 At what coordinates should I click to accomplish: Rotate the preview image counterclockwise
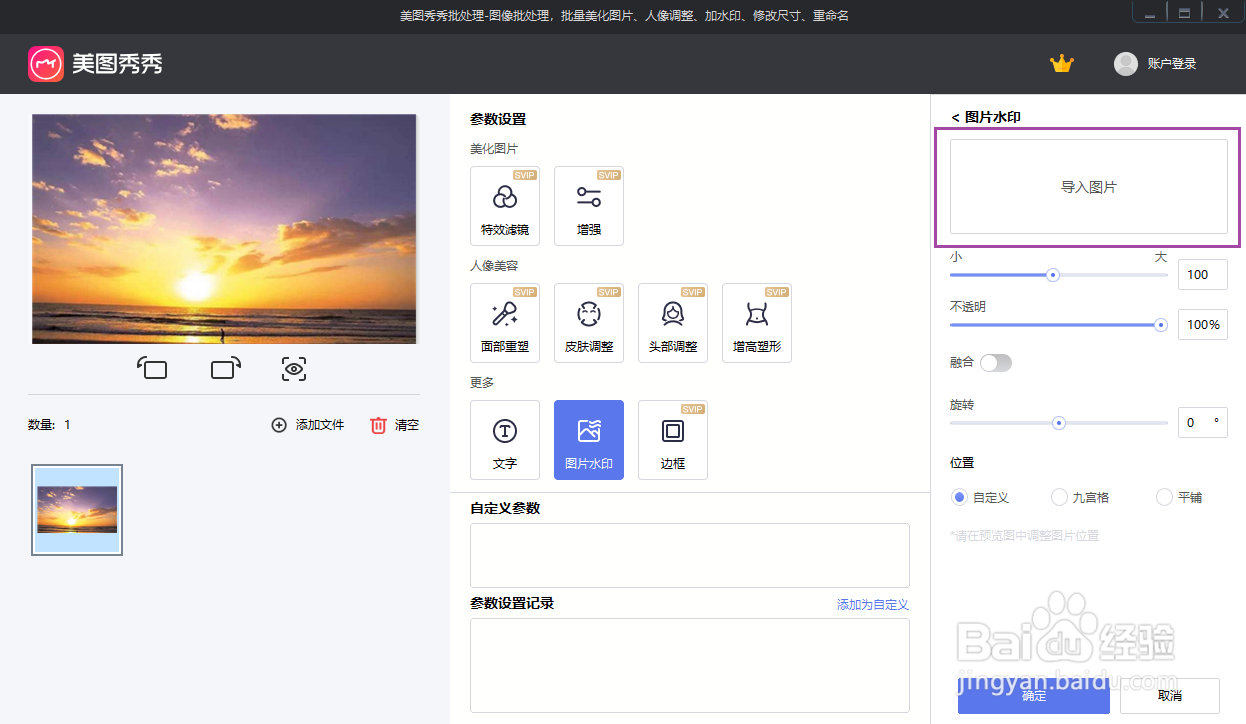(x=152, y=369)
